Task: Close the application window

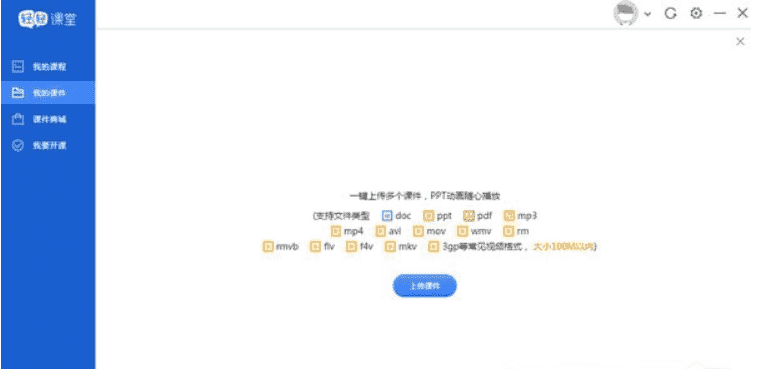Action: tap(742, 13)
